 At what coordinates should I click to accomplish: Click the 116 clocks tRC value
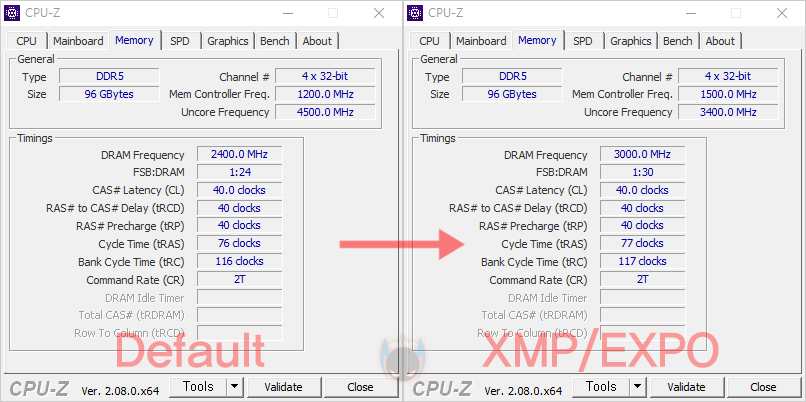[x=240, y=261]
